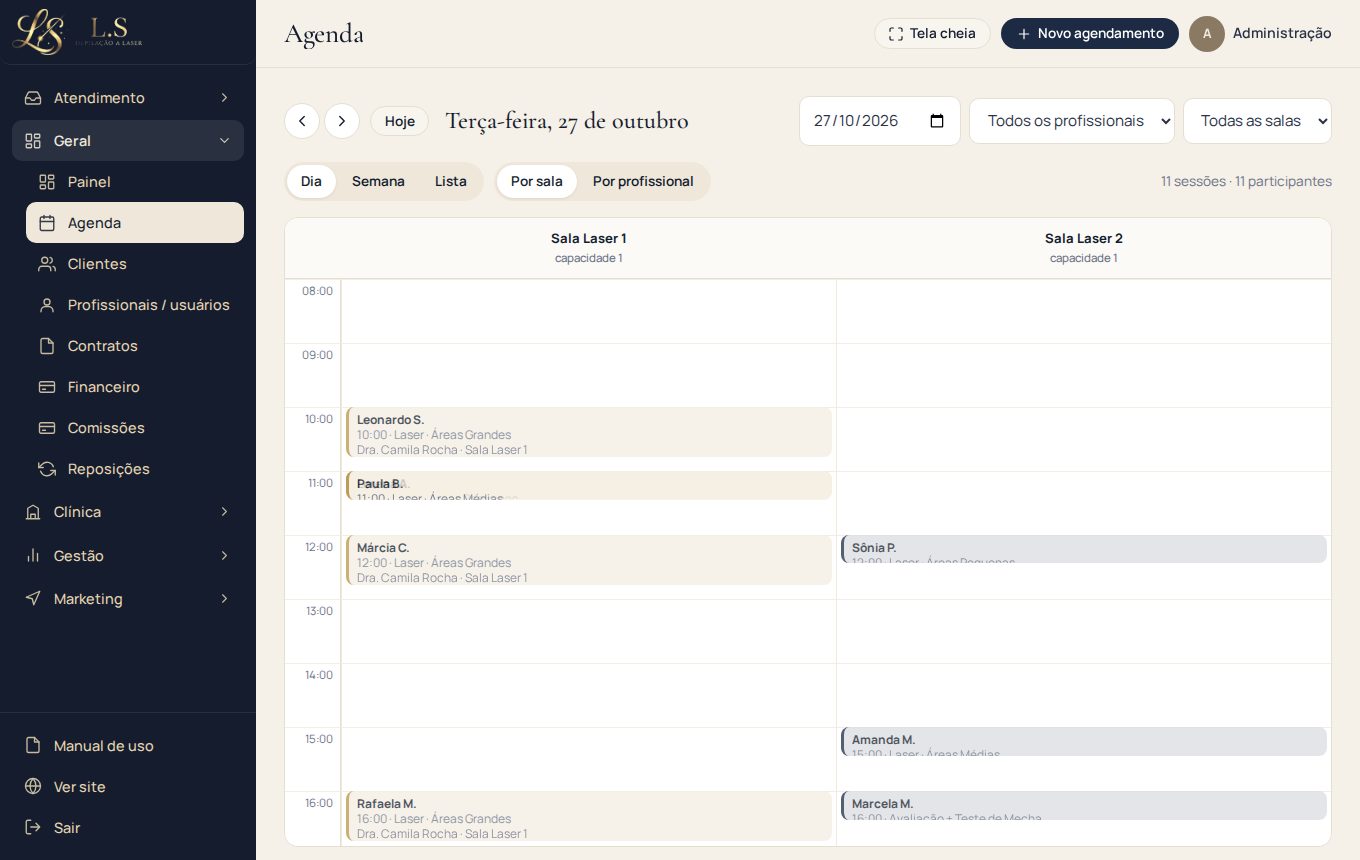The height and width of the screenshot is (860, 1360).
Task: Switch to Dia view
Action: (x=311, y=182)
